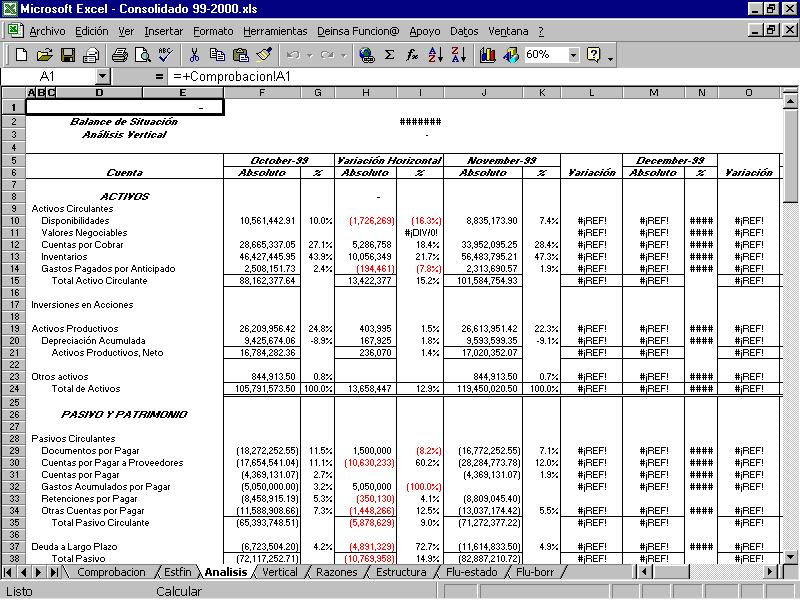Click the Deuda a Largo Plazo label
Viewport: 800px width, 600px height.
point(74,547)
